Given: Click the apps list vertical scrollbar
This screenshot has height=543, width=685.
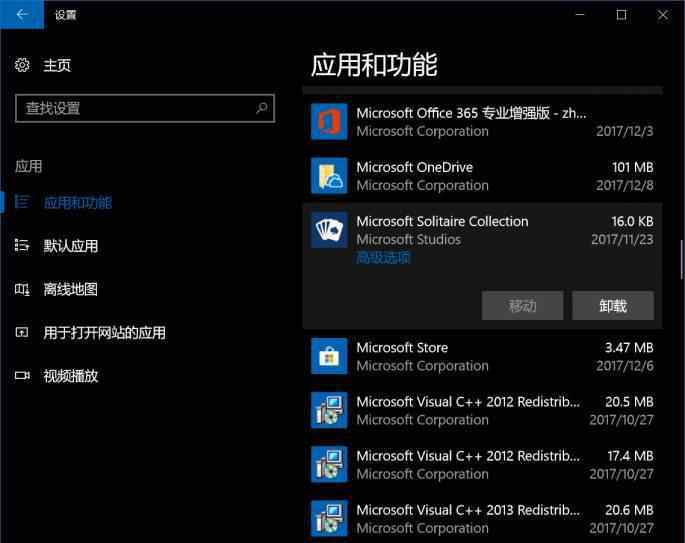Looking at the screenshot, I should (682, 260).
